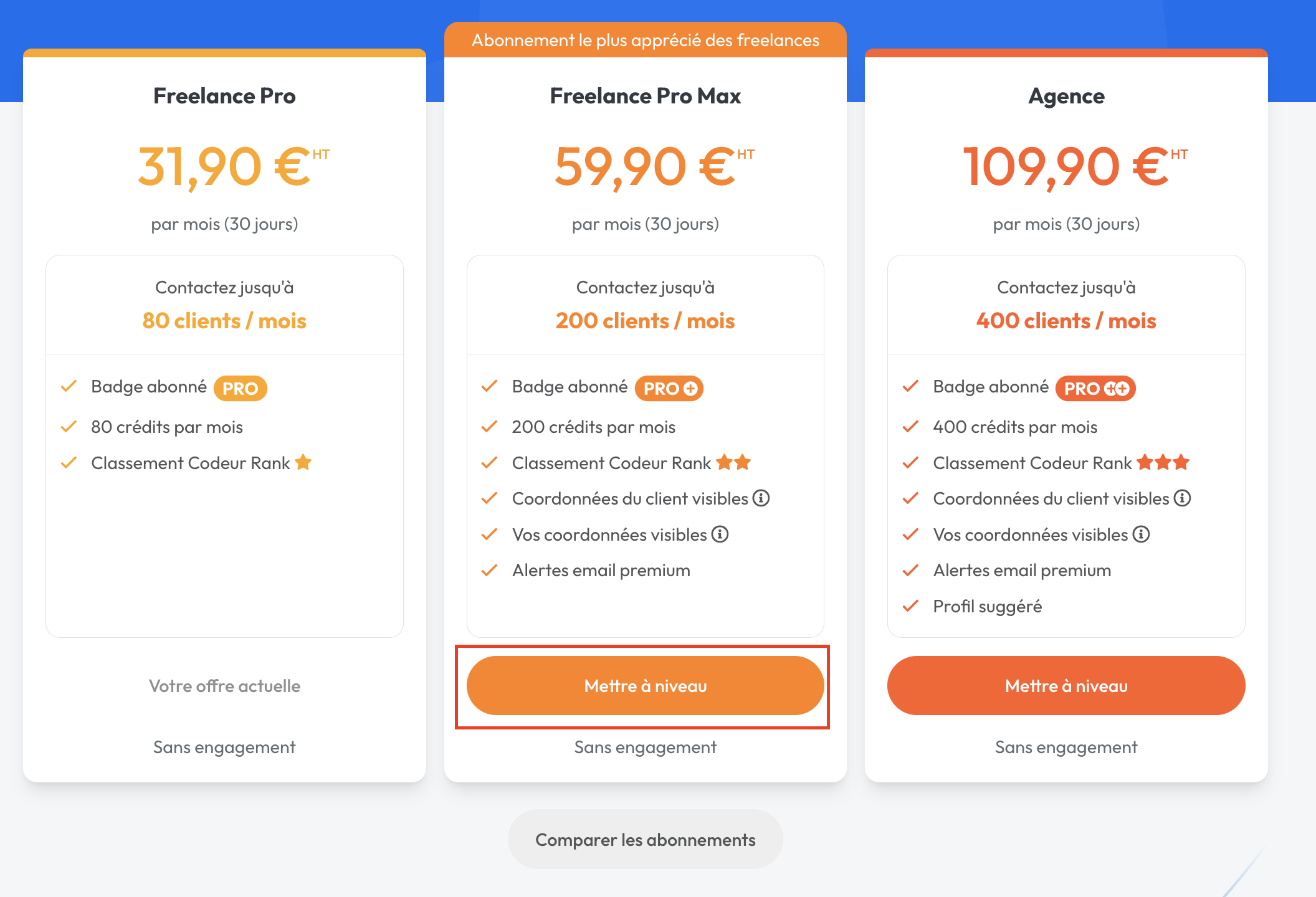Click the checkmark next to 'Profil suggéré'
The height and width of the screenshot is (897, 1316).
(910, 606)
